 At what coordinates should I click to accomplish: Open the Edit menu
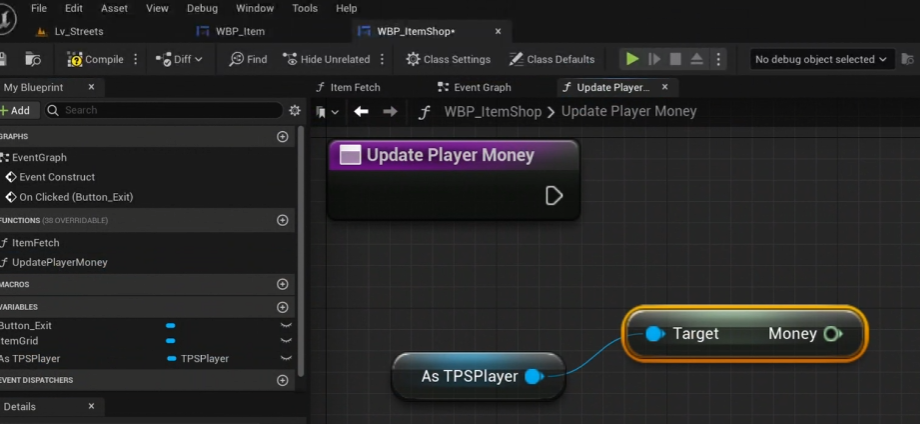click(74, 8)
